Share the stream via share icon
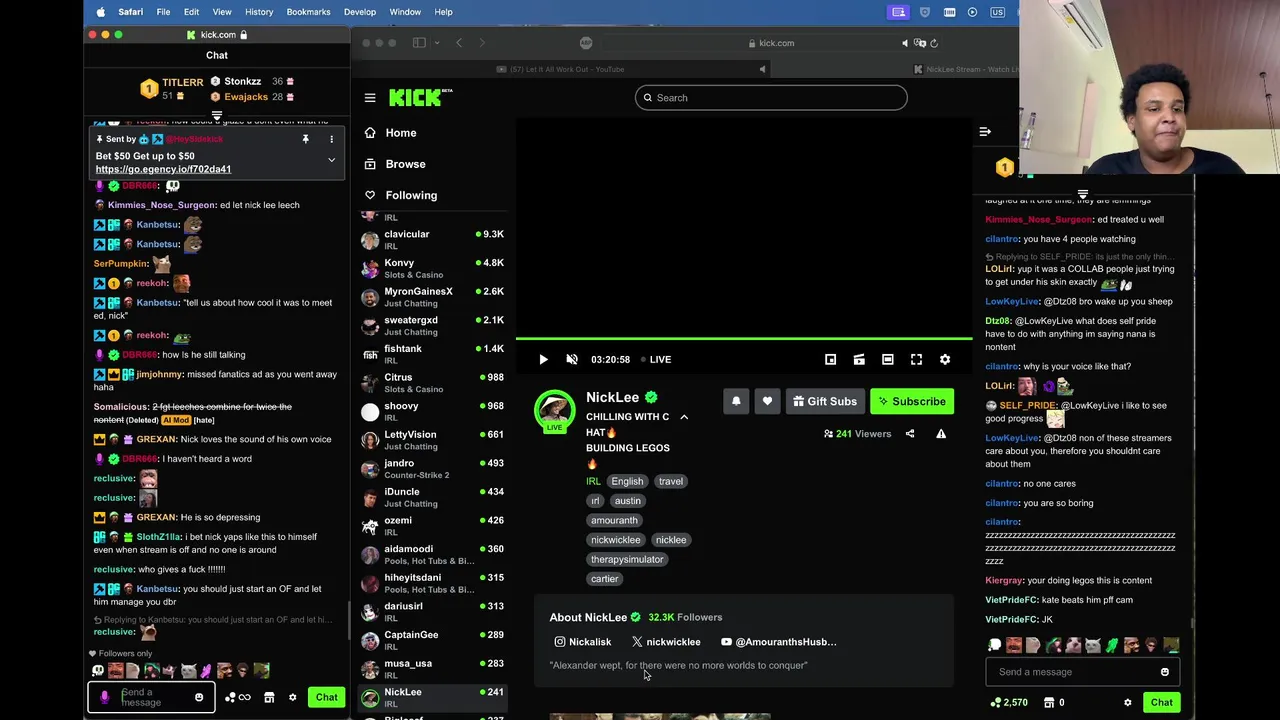Image resolution: width=1280 pixels, height=720 pixels. pyautogui.click(x=910, y=434)
